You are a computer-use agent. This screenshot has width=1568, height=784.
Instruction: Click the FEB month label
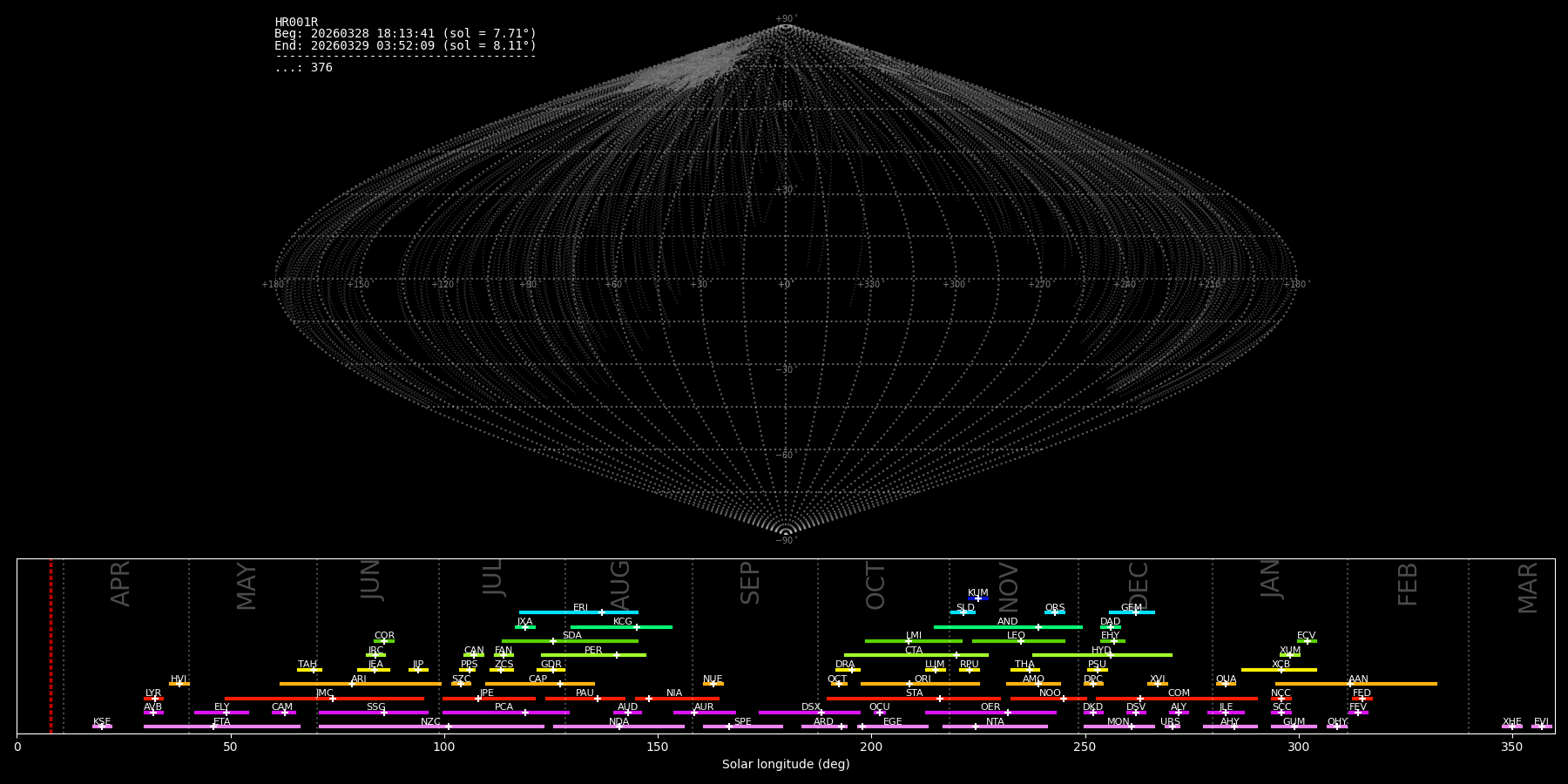[x=1408, y=585]
